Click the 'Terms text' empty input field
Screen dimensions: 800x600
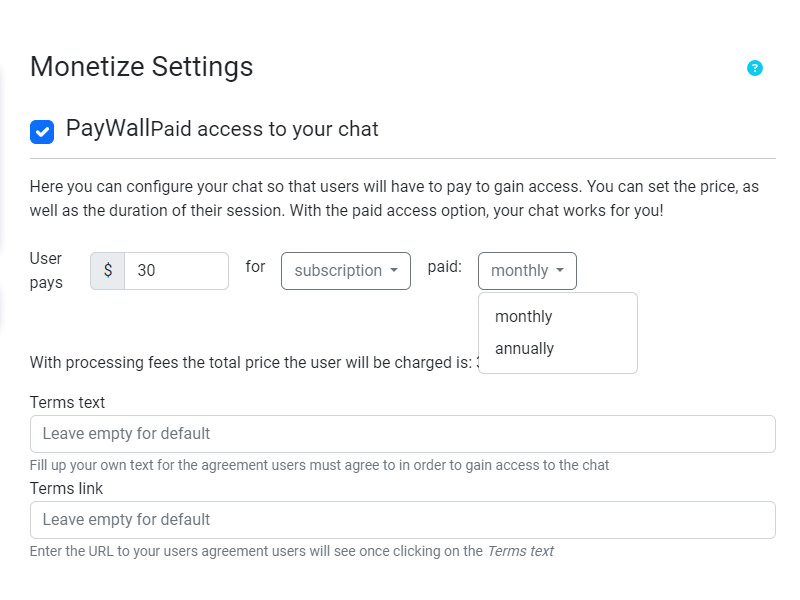[x=400, y=433]
